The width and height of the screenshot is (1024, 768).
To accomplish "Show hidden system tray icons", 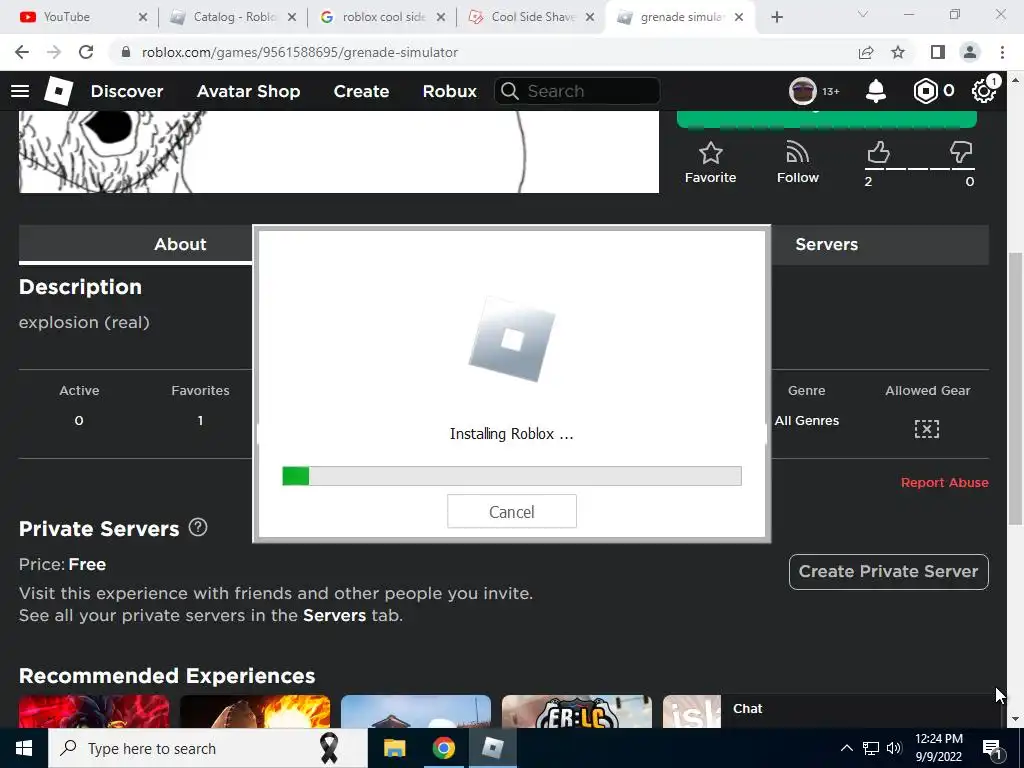I will click(x=846, y=748).
